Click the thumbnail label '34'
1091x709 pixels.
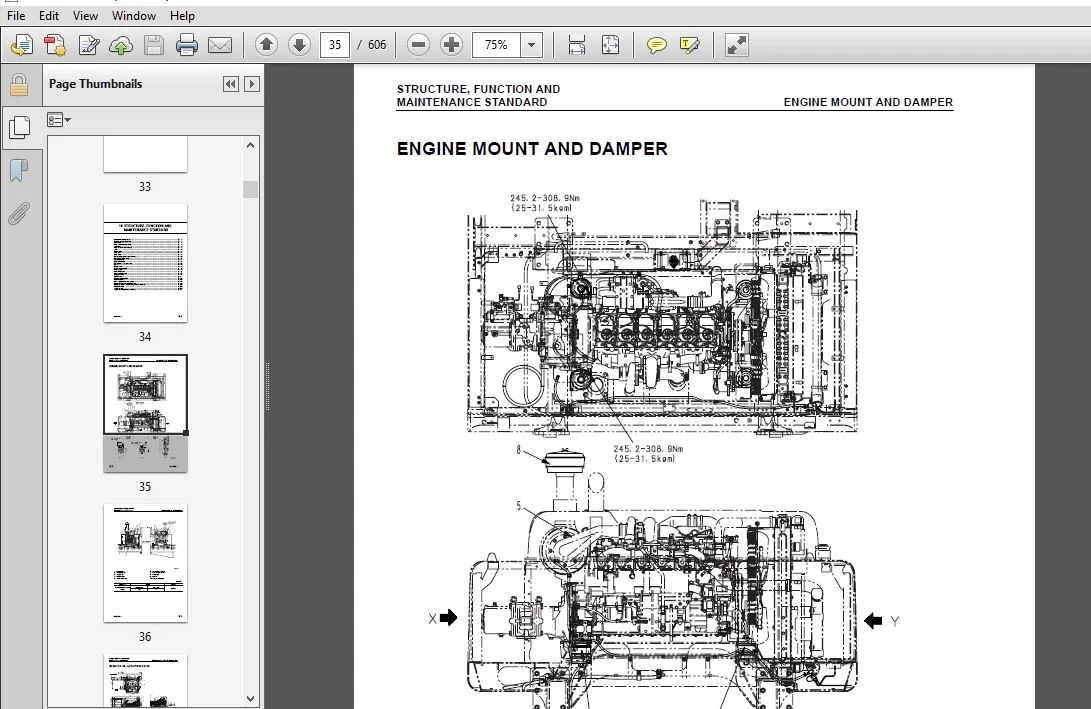(145, 337)
